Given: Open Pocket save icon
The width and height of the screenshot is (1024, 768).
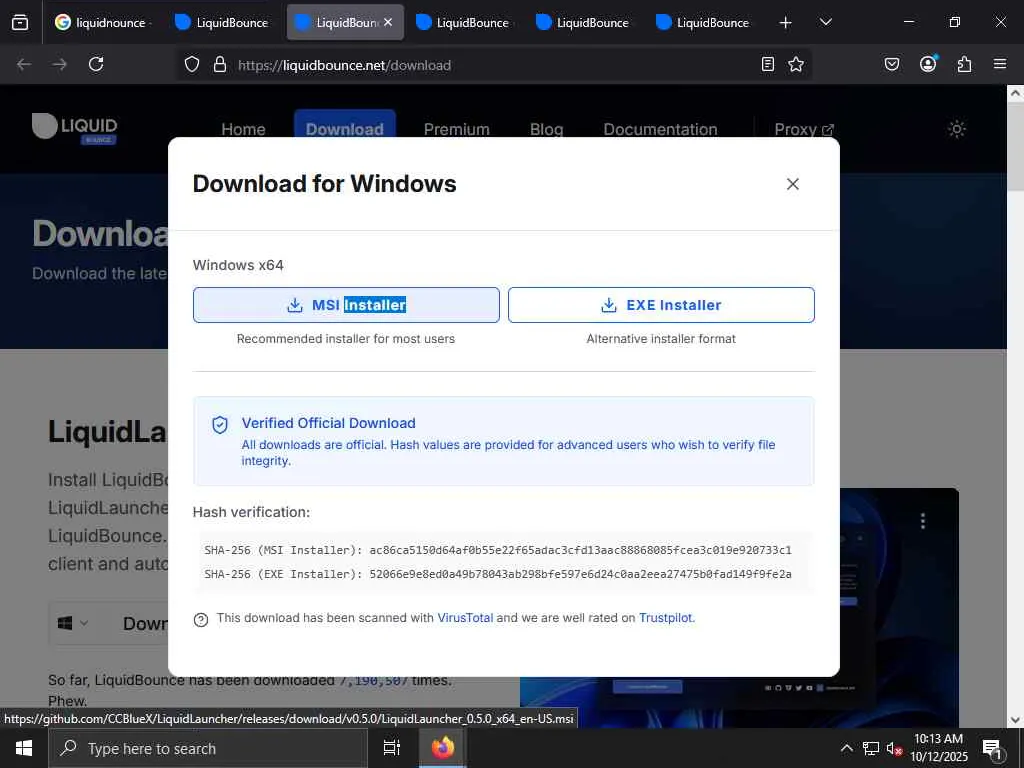Looking at the screenshot, I should 891,64.
